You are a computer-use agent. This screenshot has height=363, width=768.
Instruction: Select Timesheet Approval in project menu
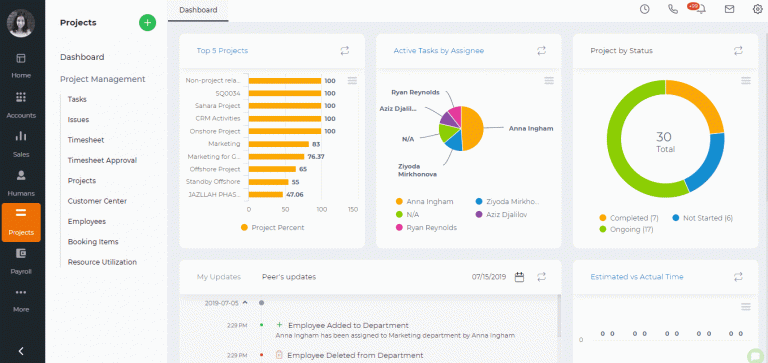point(102,160)
